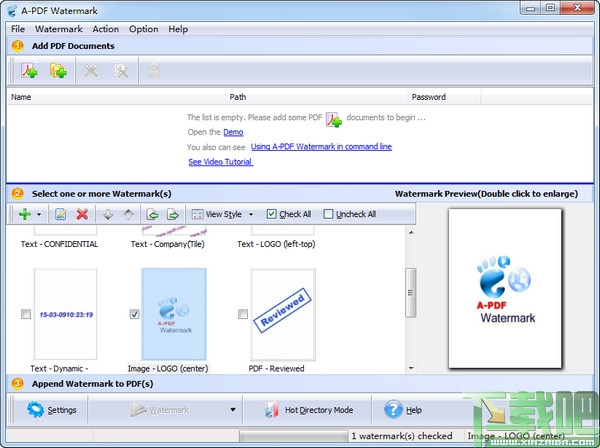
Task: Click the Name column header
Action: [x=116, y=97]
